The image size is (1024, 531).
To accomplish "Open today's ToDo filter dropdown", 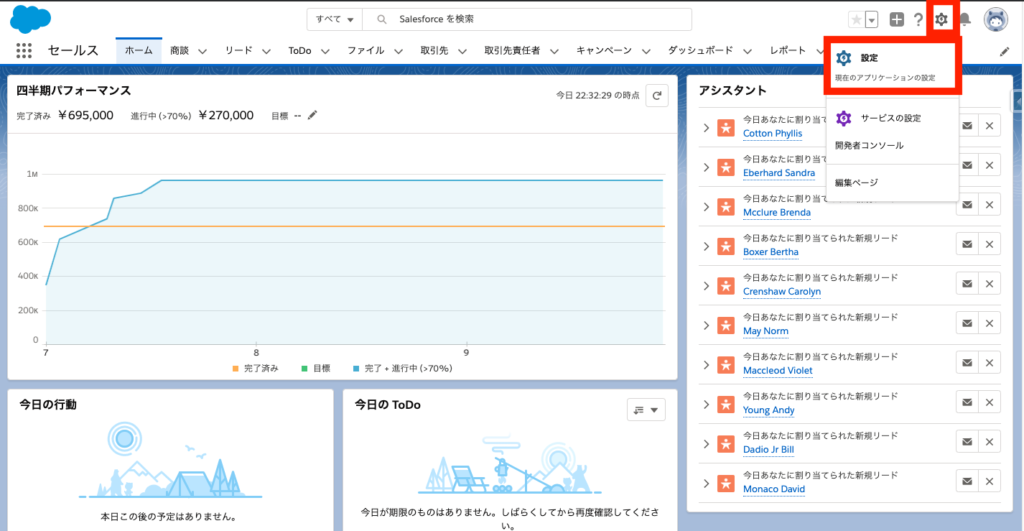I will 646,410.
